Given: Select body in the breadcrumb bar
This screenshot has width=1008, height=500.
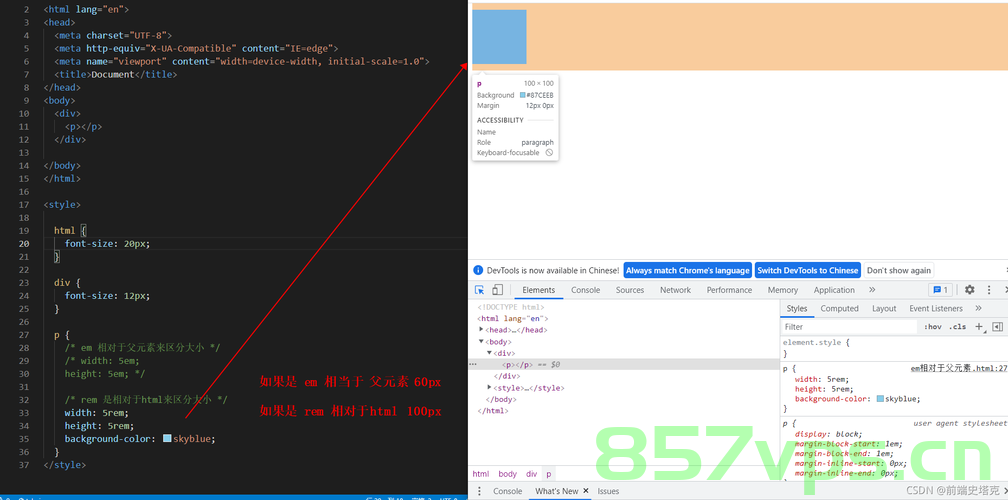Looking at the screenshot, I should 507,474.
